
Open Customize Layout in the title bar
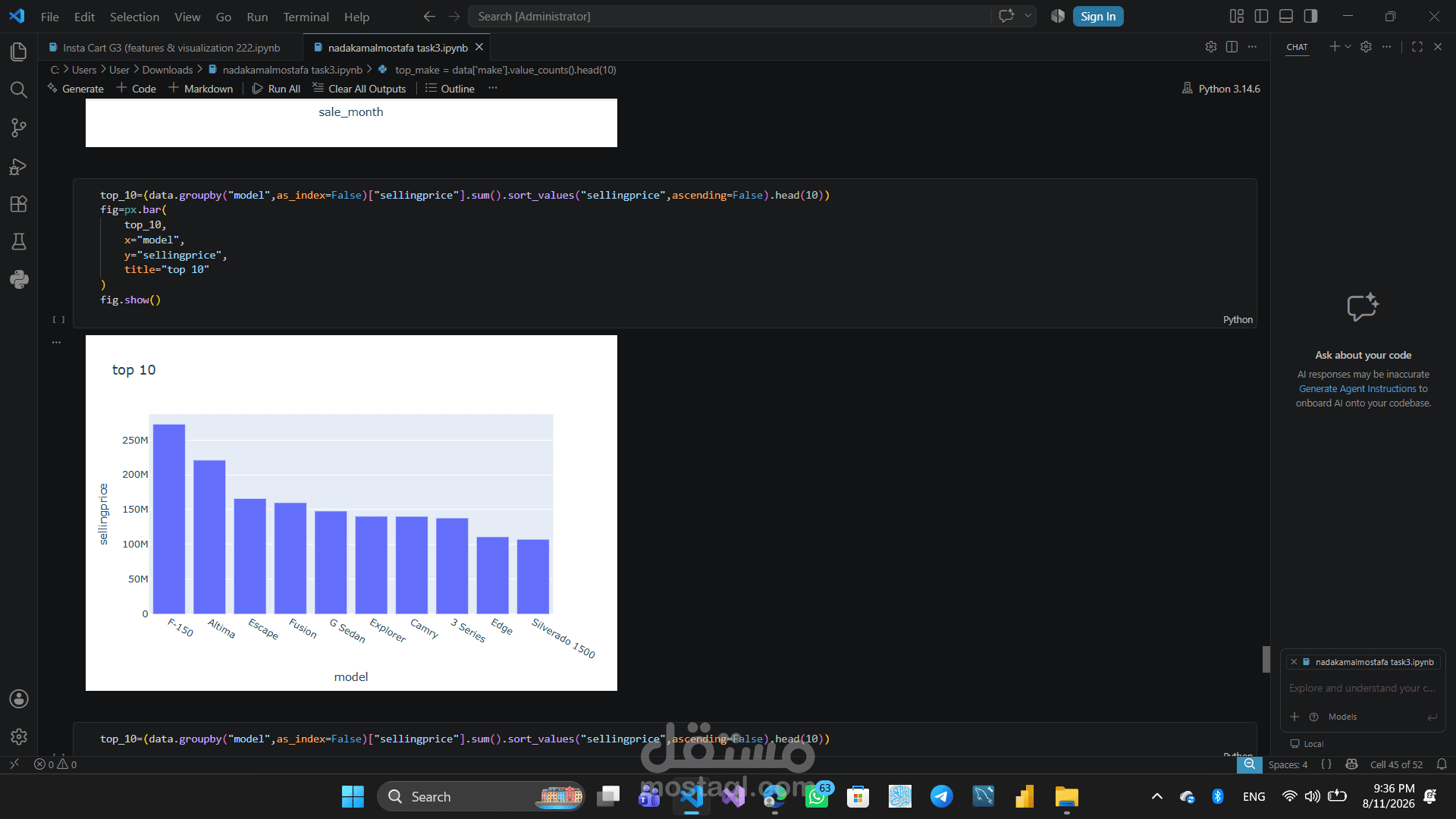(1237, 16)
